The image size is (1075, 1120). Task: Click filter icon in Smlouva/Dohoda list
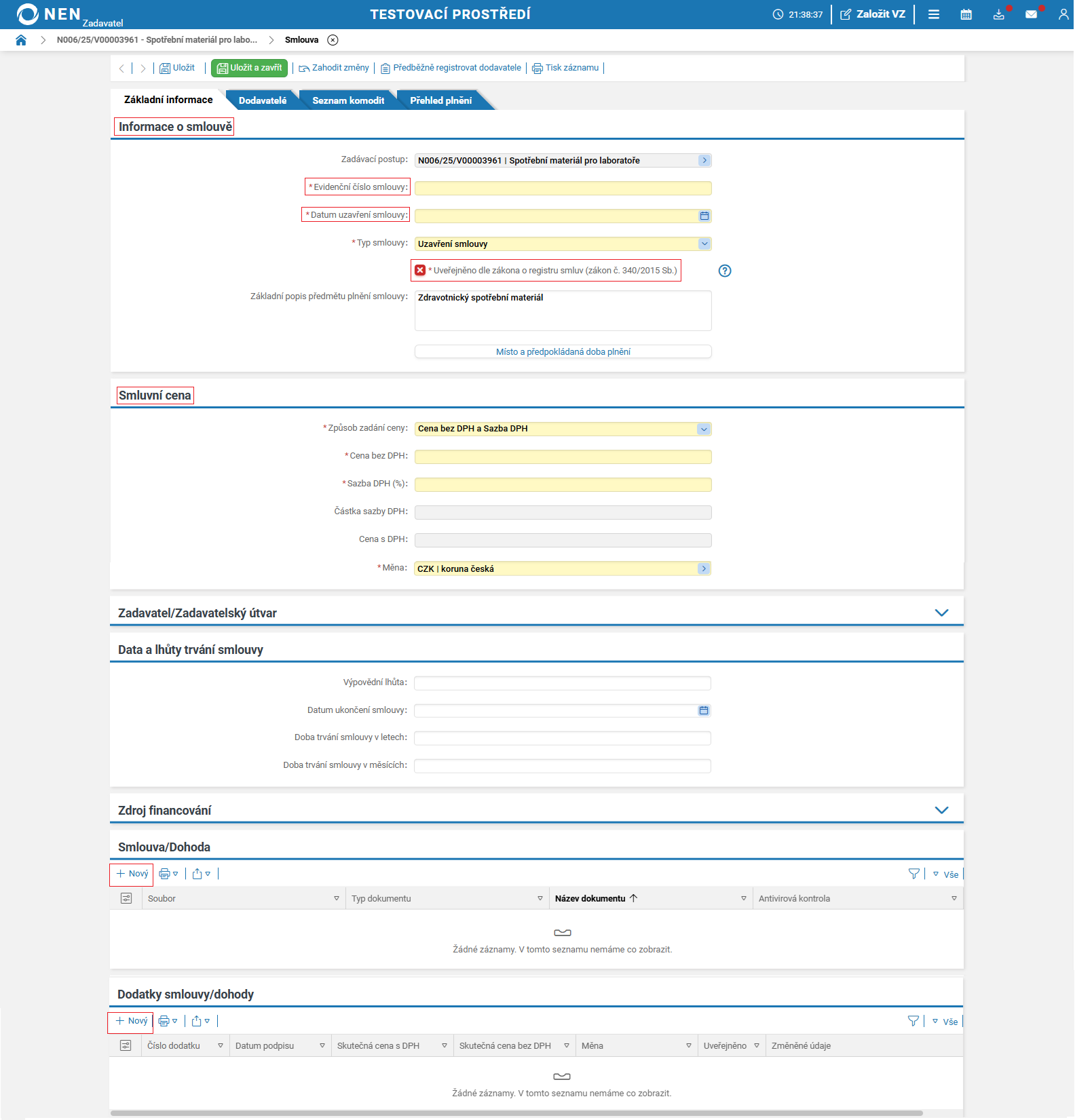click(x=913, y=874)
